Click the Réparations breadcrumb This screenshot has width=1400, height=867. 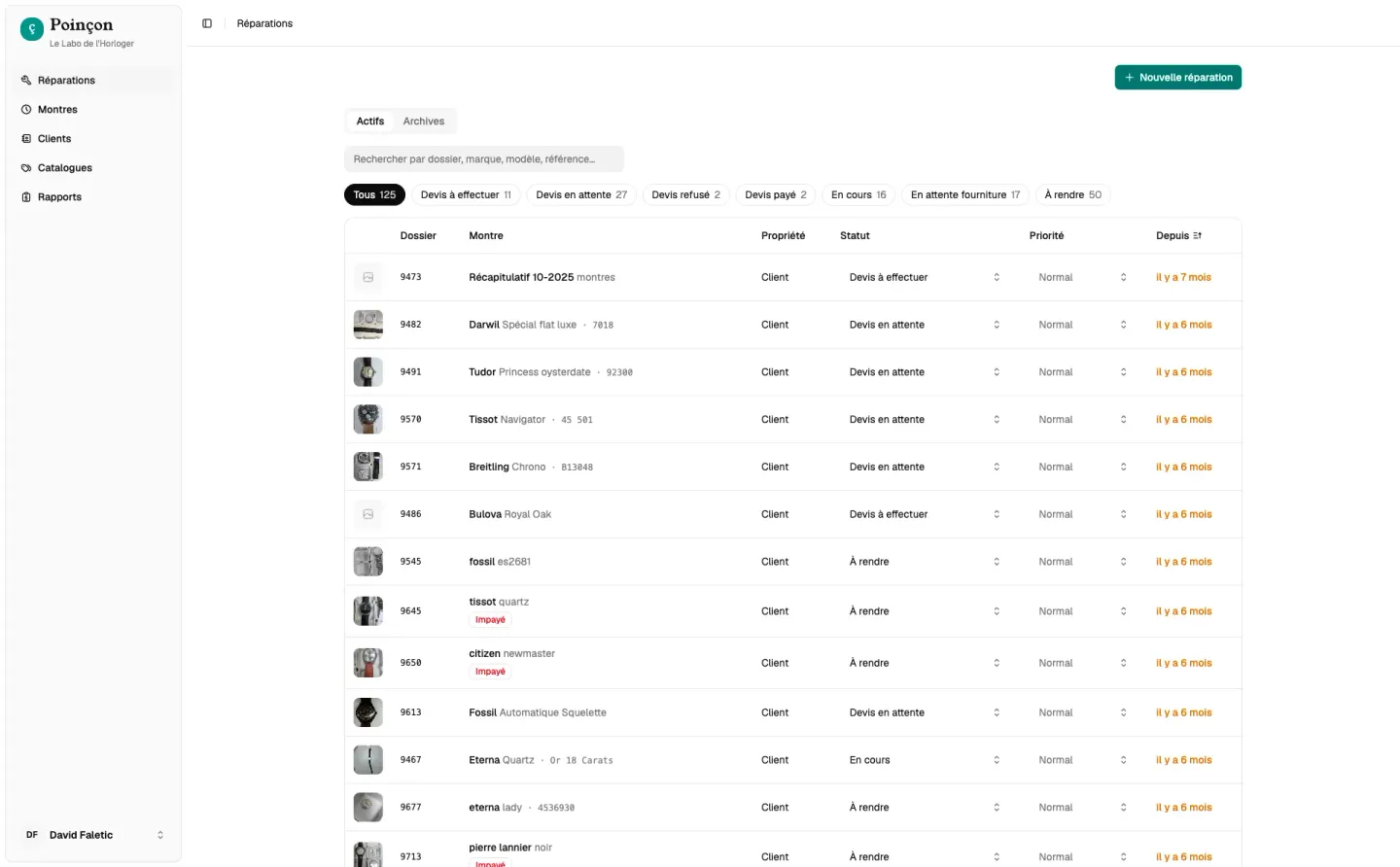(x=264, y=23)
